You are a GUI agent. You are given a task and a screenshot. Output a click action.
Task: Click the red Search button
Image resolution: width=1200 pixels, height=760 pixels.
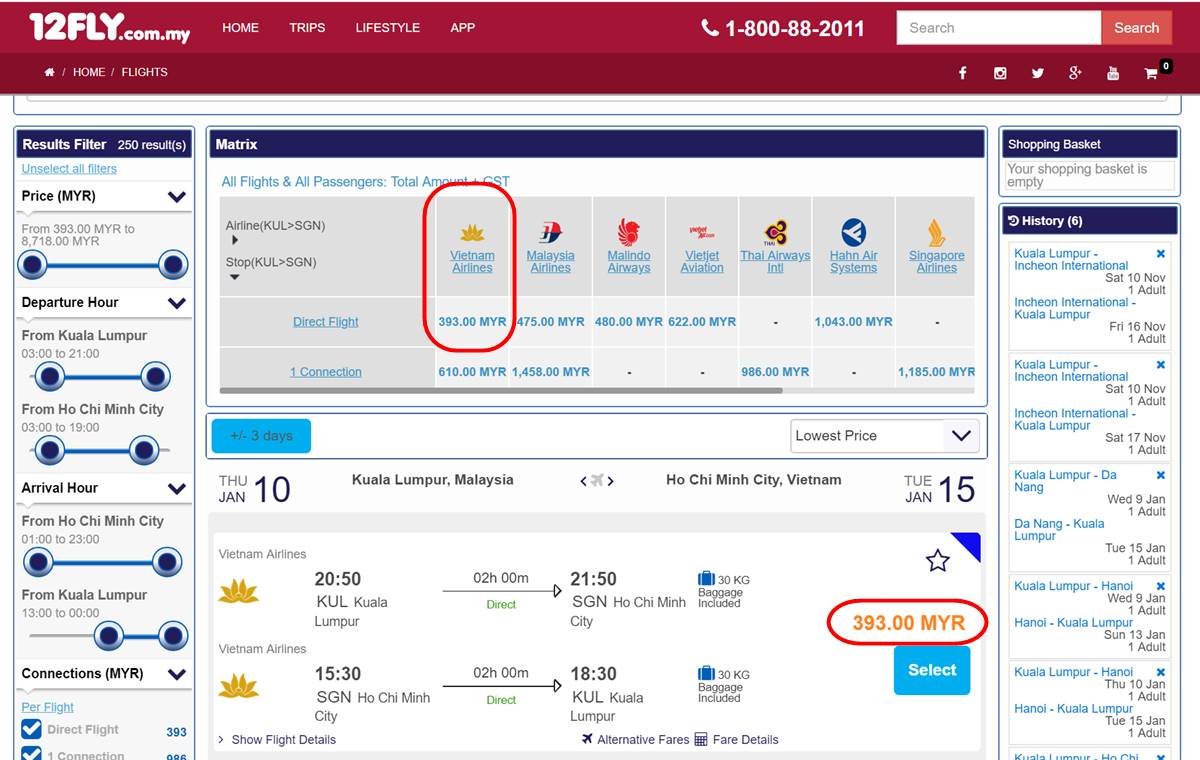[1136, 28]
